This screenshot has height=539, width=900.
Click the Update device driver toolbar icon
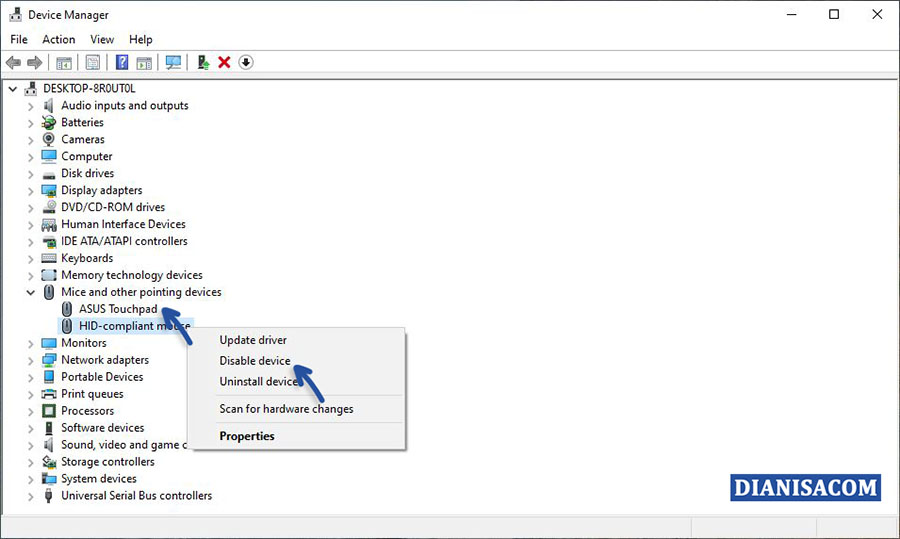203,63
